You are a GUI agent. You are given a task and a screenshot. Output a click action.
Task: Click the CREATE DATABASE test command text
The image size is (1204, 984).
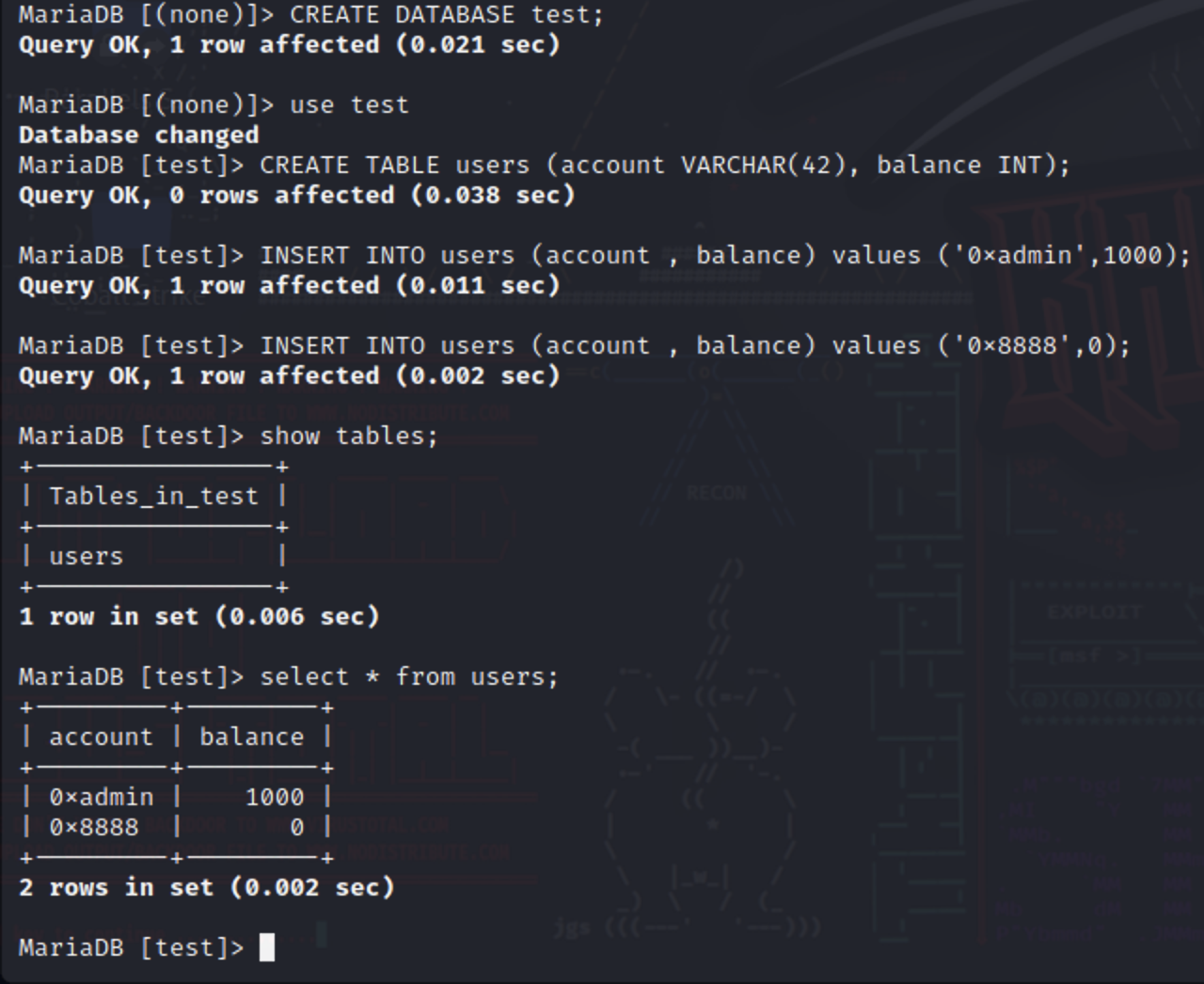(x=446, y=15)
